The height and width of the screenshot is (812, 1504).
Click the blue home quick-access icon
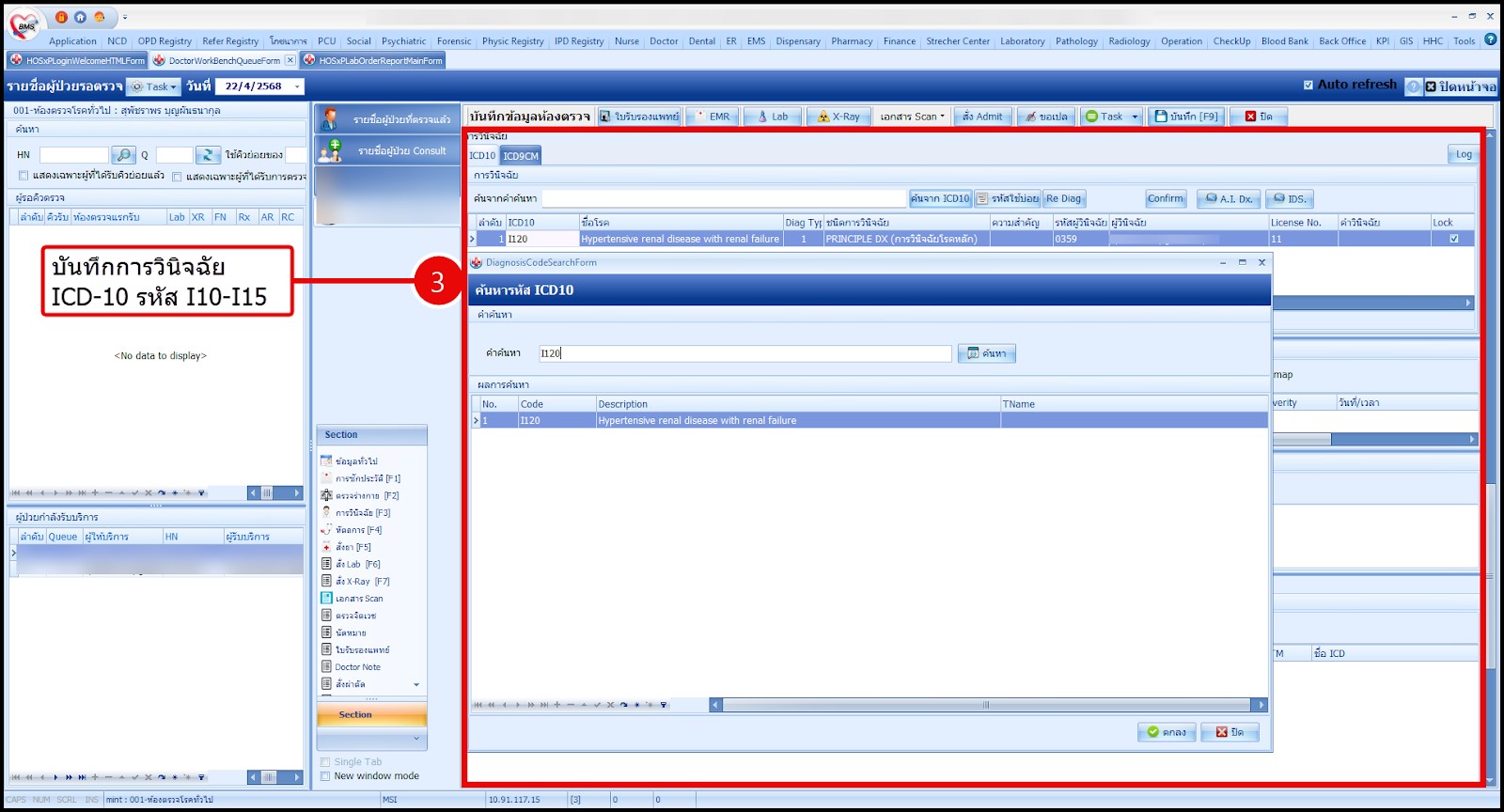click(x=80, y=17)
